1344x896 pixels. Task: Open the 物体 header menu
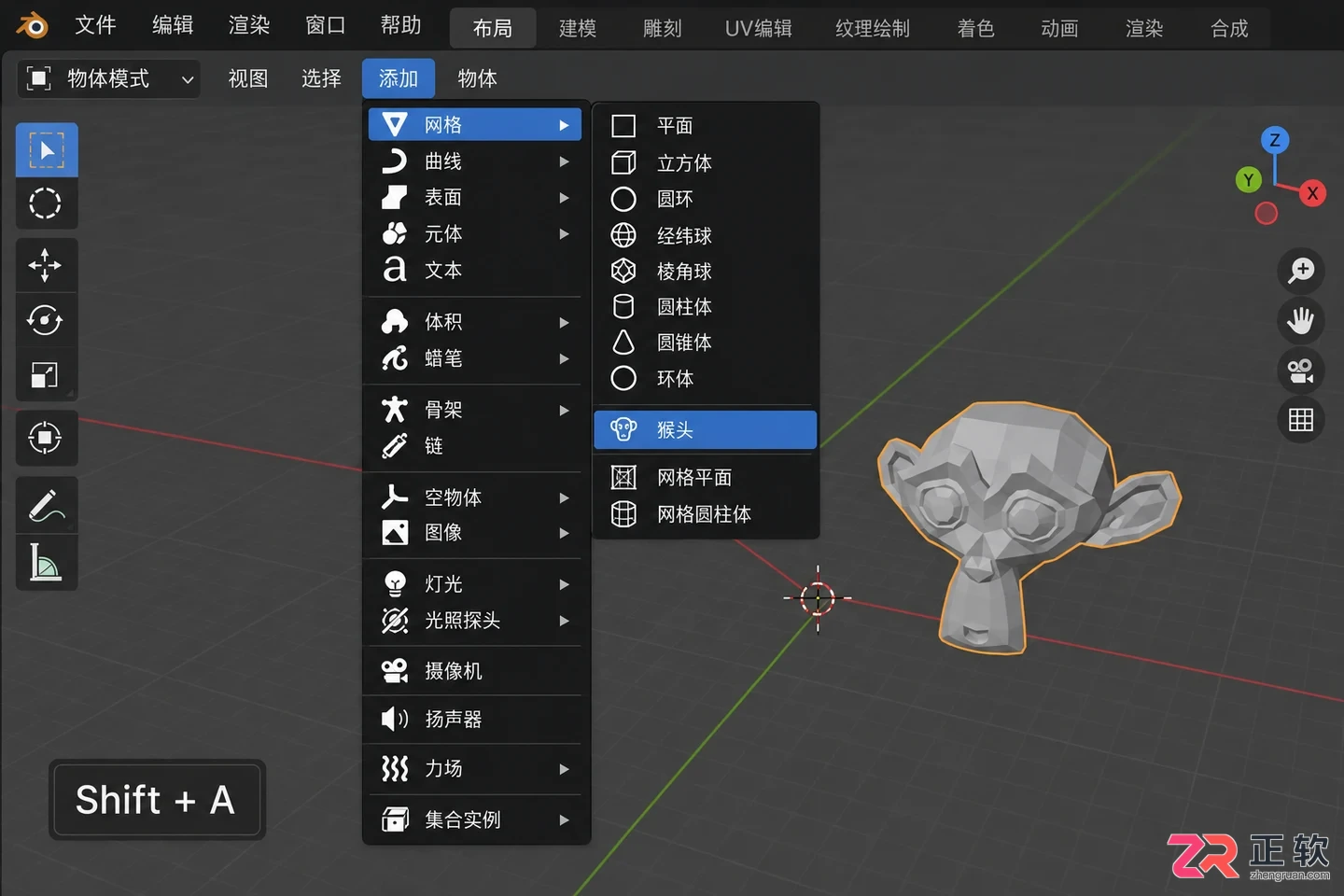click(x=477, y=79)
